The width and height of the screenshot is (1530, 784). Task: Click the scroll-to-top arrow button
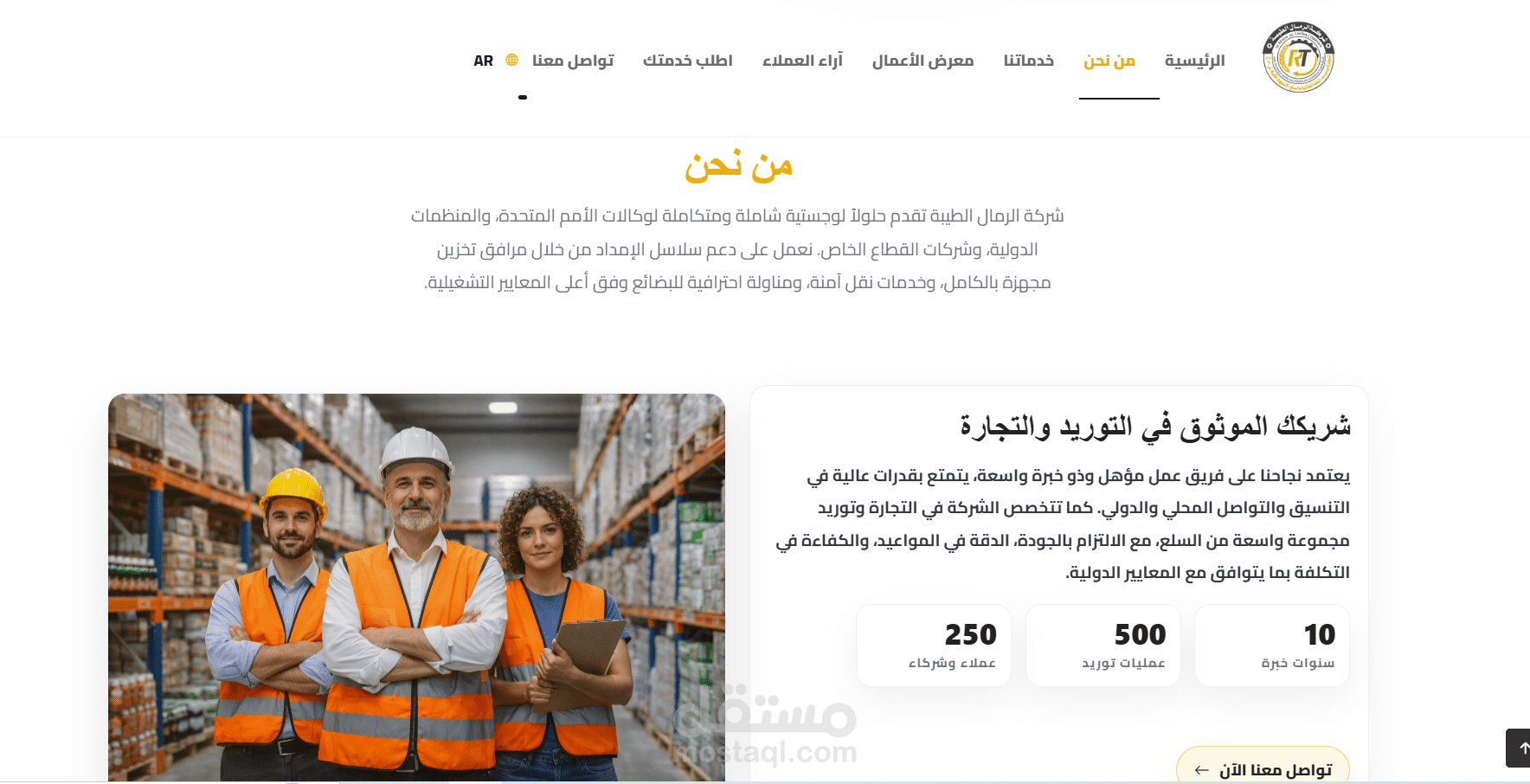click(1519, 748)
